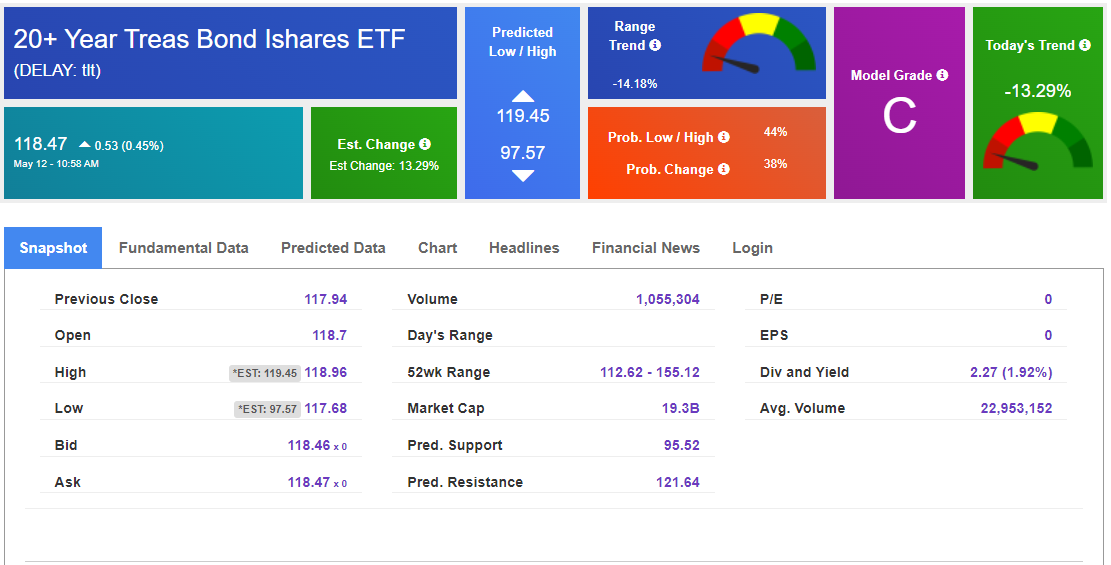The height and width of the screenshot is (565, 1111).
Task: Click the Est. Change info icon
Action: point(425,144)
